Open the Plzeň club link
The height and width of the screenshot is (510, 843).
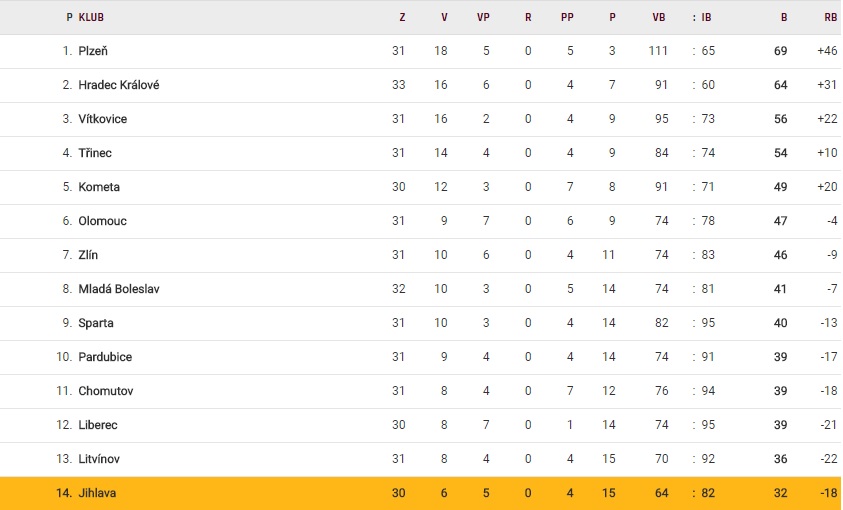(95, 51)
